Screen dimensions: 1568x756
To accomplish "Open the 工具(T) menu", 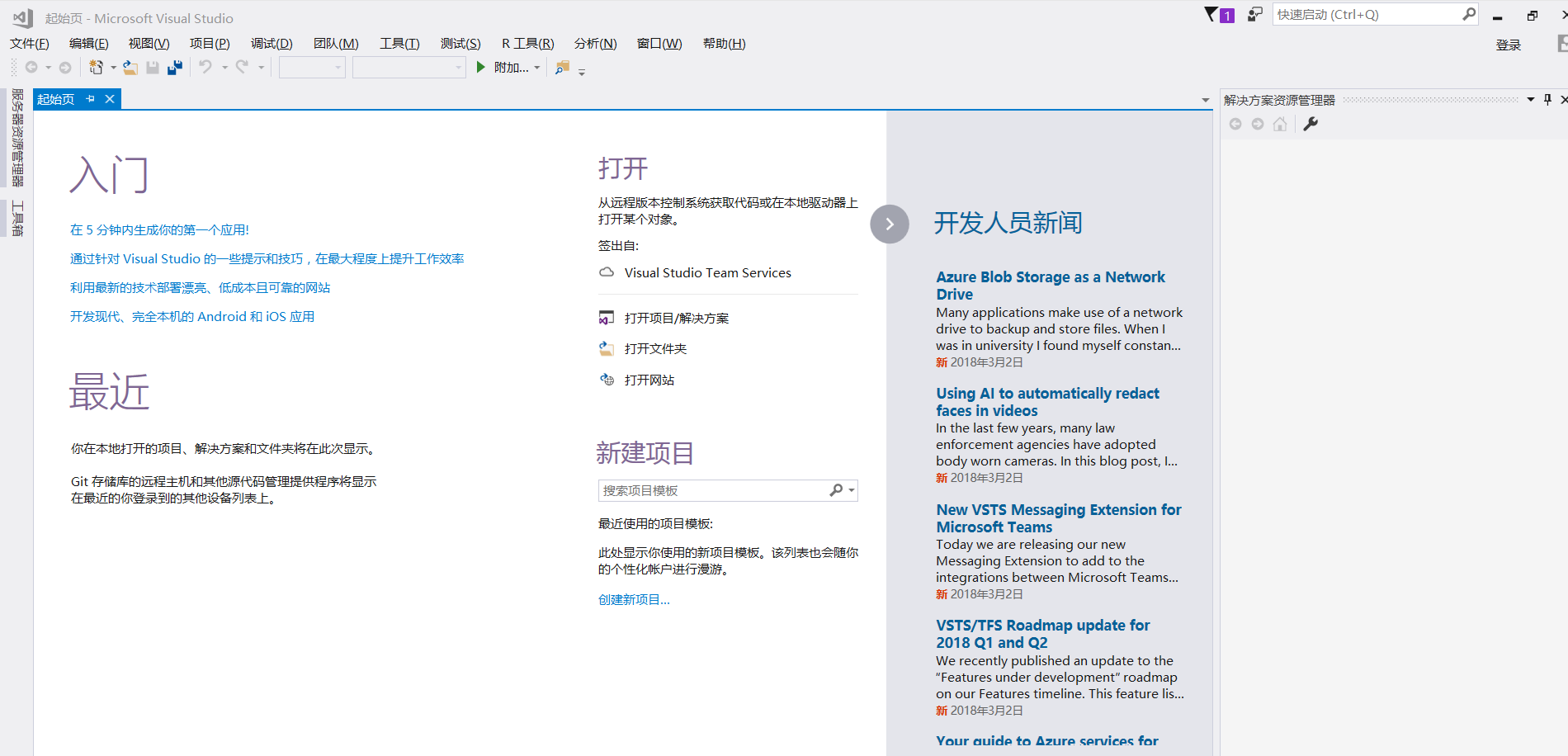I will pyautogui.click(x=399, y=44).
